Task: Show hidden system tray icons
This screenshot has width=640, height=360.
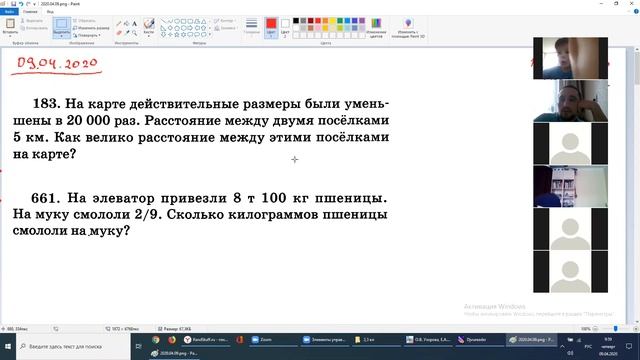Action: [x=562, y=347]
